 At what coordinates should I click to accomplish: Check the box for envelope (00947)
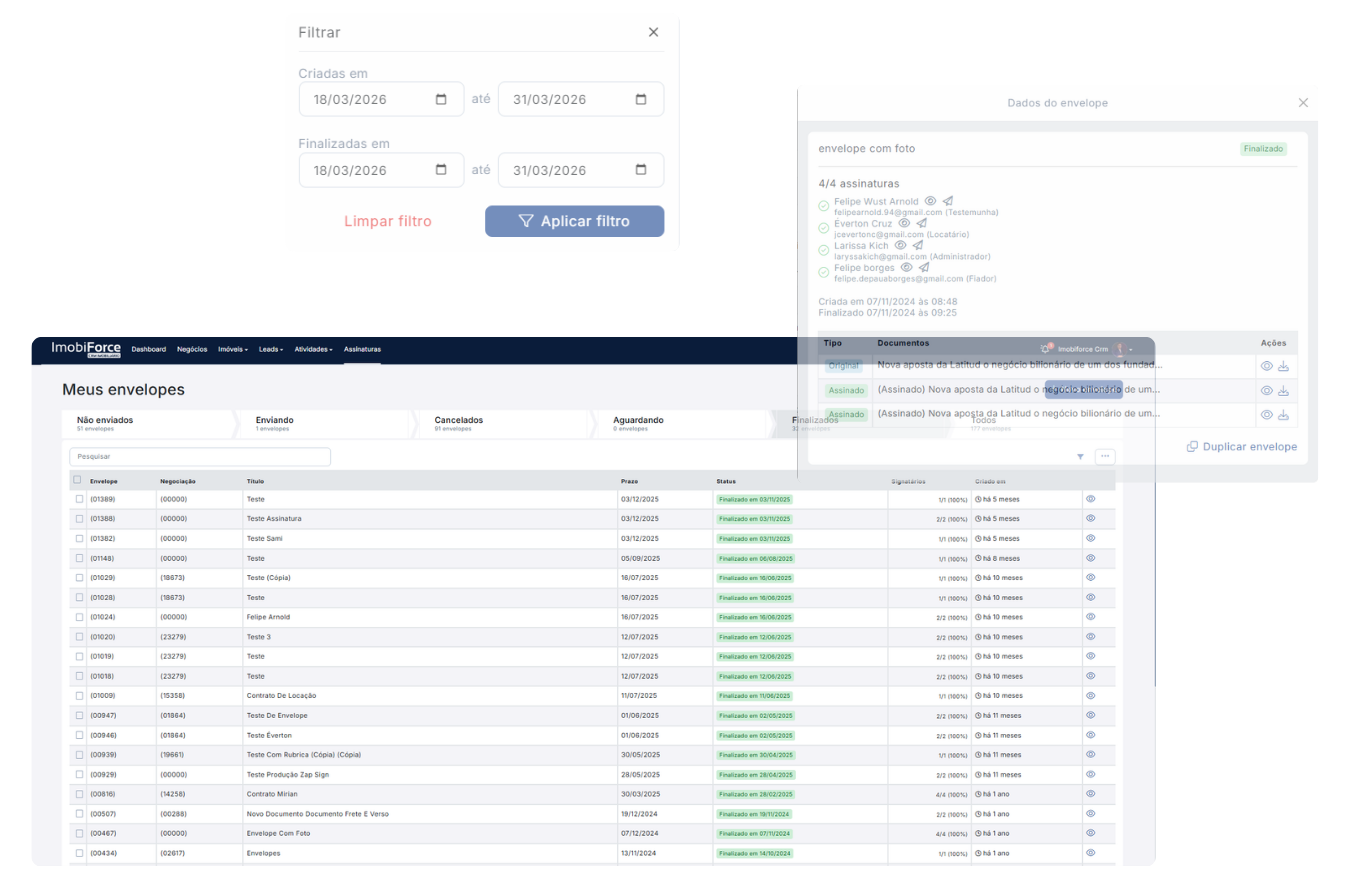(x=79, y=716)
